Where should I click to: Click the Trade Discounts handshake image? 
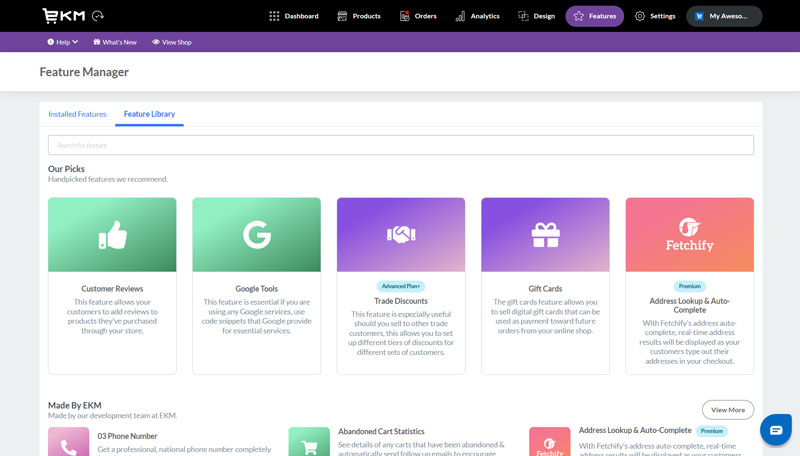click(x=401, y=235)
